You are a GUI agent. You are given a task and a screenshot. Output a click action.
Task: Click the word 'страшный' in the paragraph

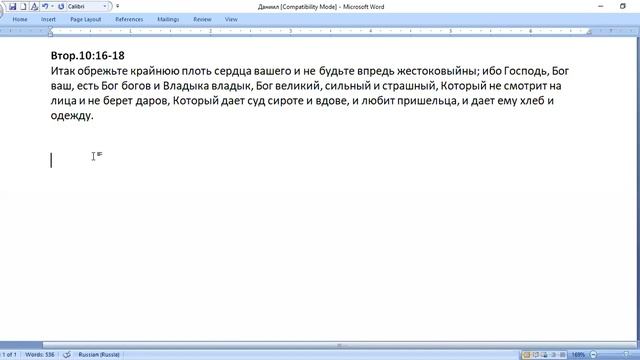[x=409, y=86]
